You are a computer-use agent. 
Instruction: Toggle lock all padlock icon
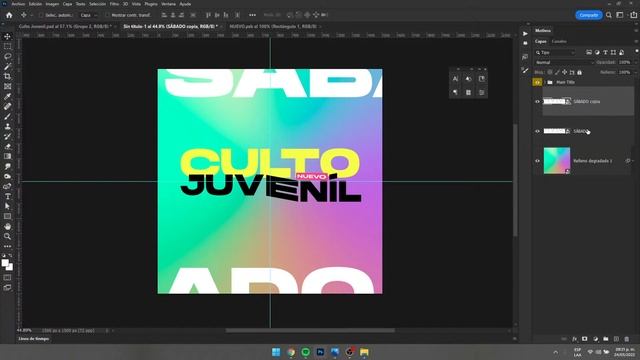tap(579, 72)
